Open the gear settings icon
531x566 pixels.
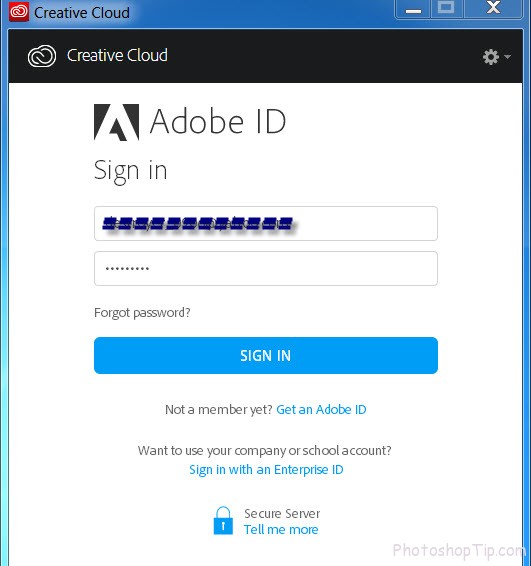pos(491,57)
